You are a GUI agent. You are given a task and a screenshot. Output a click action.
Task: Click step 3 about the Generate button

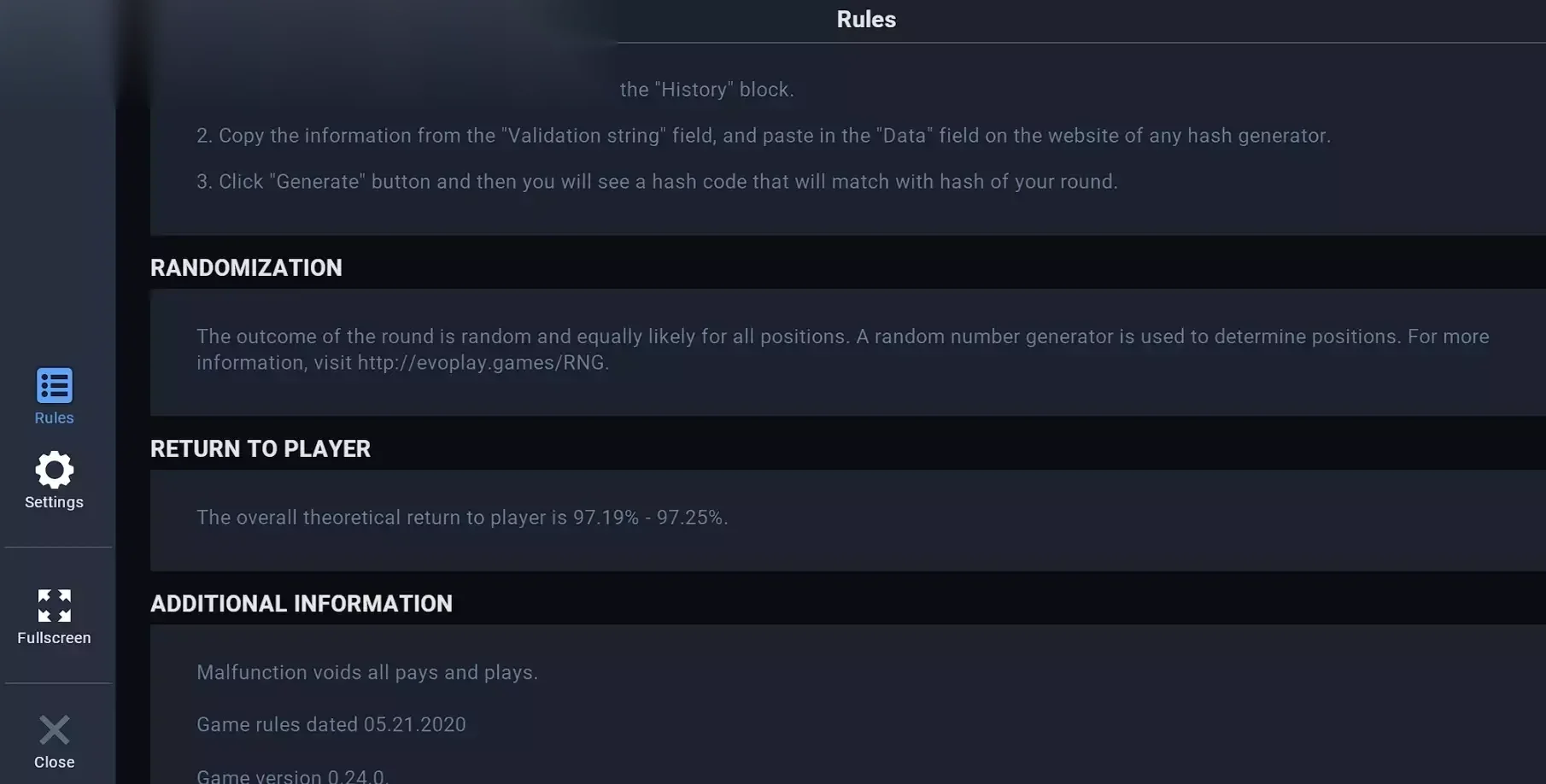tap(657, 182)
